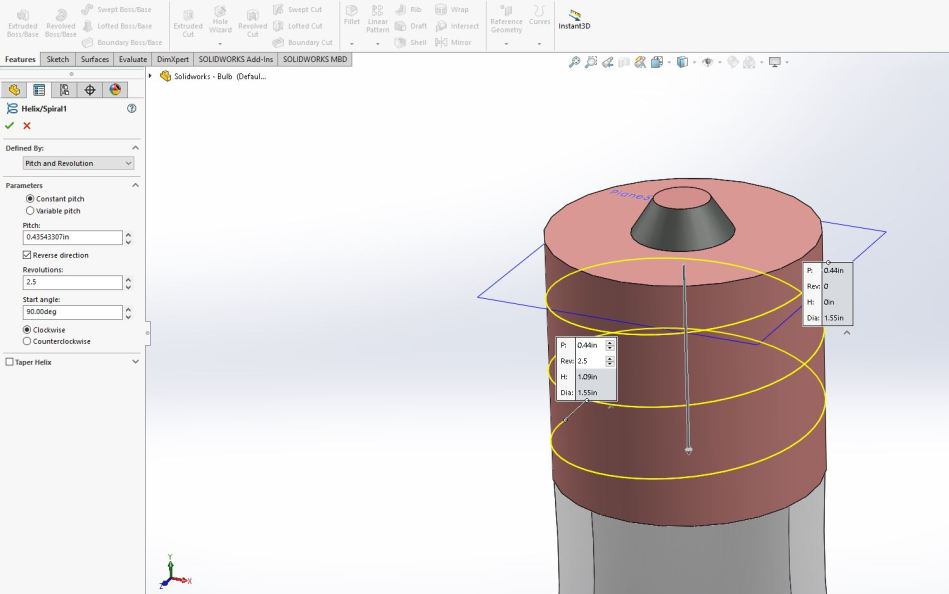Screen dimensions: 949x594
Task: Enable the Taper Helix checkbox
Action: point(10,362)
